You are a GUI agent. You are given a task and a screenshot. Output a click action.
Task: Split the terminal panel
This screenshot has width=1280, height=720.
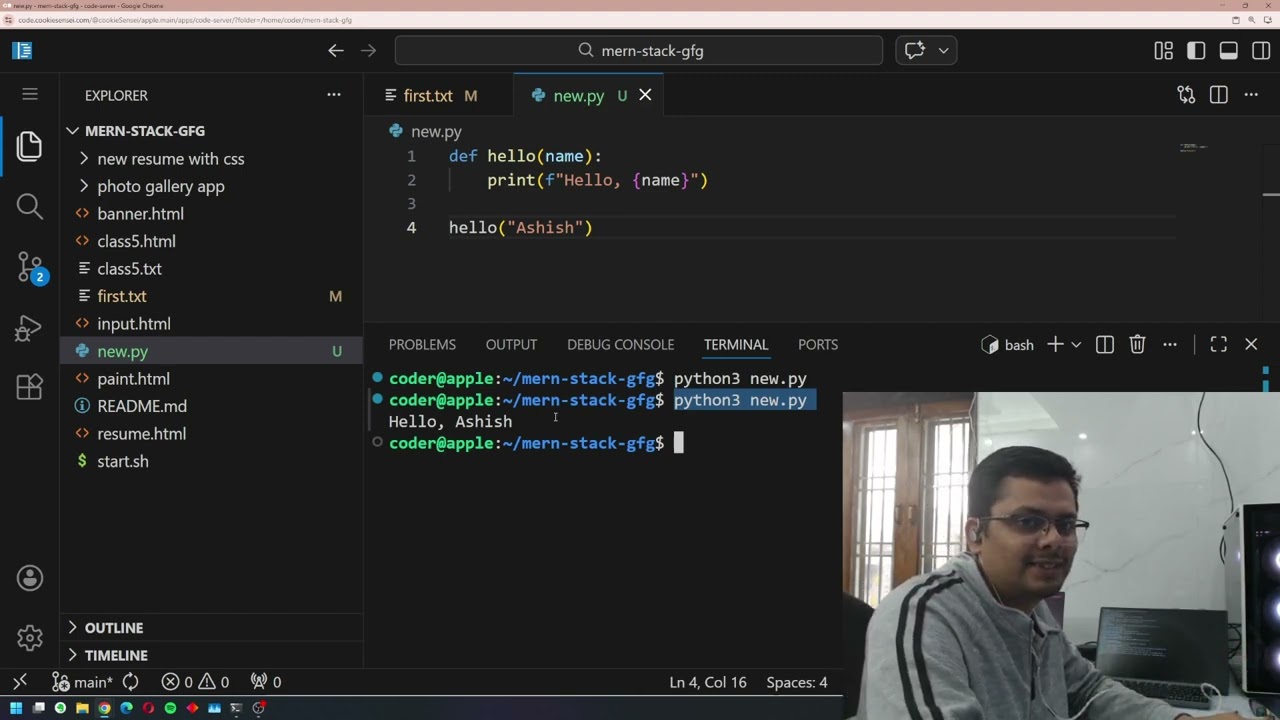click(1105, 344)
